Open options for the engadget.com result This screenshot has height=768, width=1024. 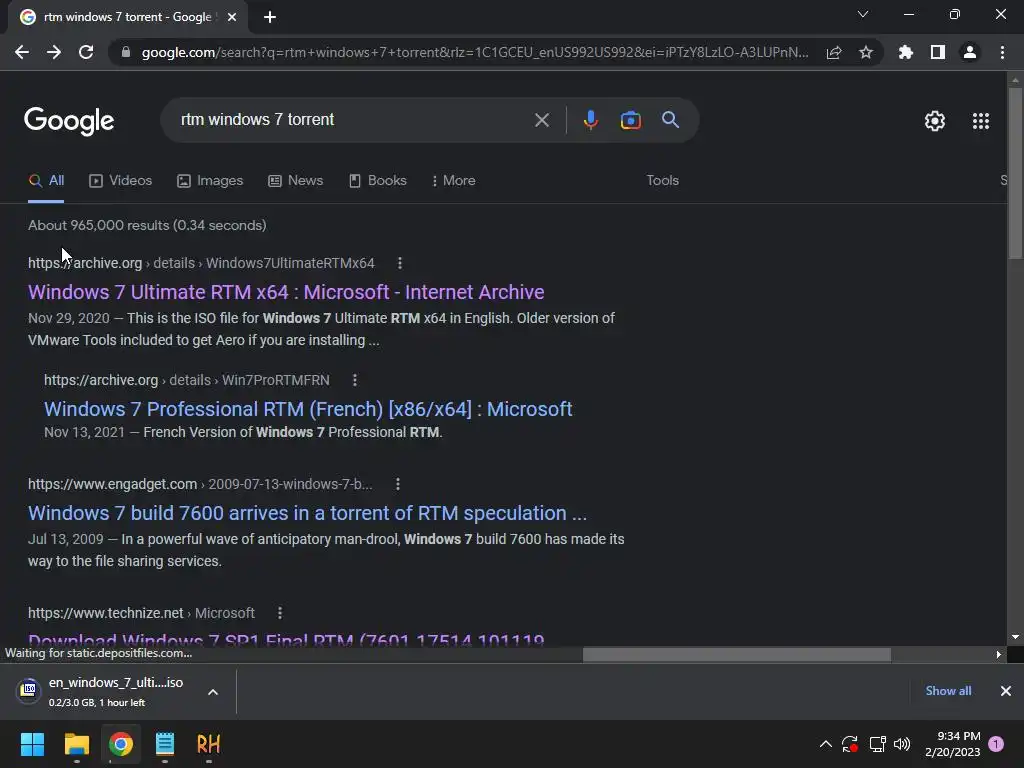point(398,484)
